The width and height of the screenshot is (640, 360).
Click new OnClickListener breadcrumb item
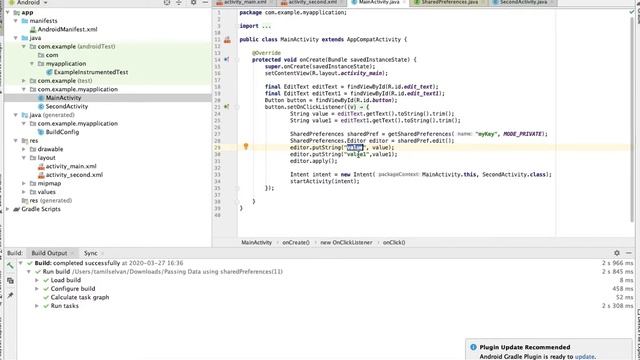tap(346, 243)
